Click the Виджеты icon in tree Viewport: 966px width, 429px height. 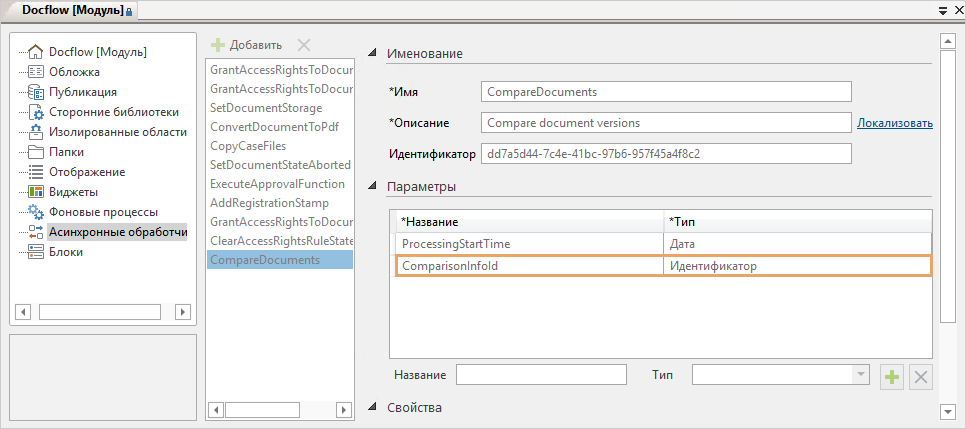coord(36,192)
